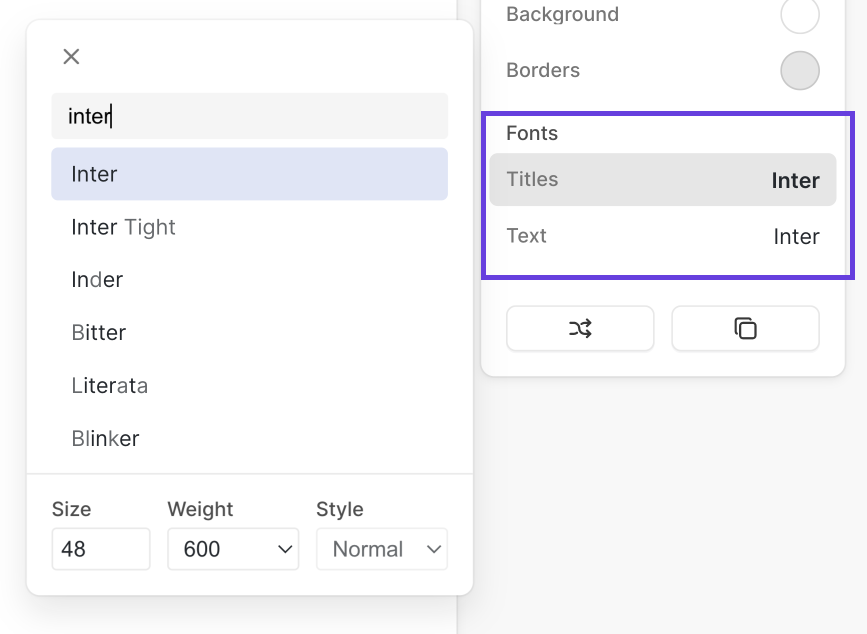Click the Size field showing 48
The width and height of the screenshot is (867, 634).
[100, 548]
